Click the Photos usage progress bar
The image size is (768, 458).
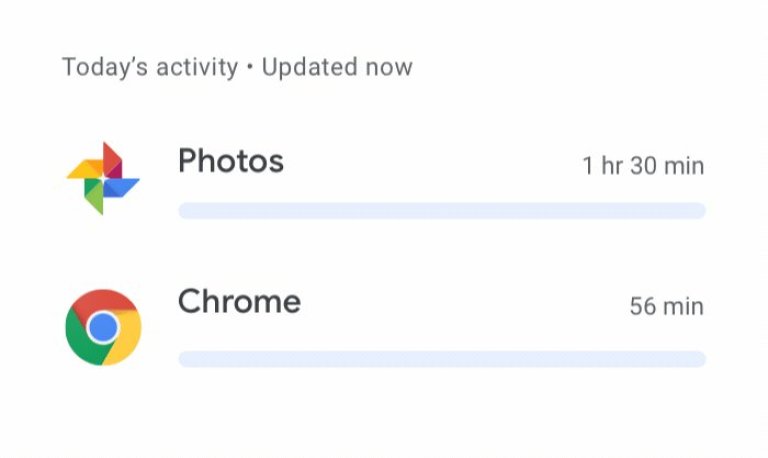pyautogui.click(x=441, y=211)
